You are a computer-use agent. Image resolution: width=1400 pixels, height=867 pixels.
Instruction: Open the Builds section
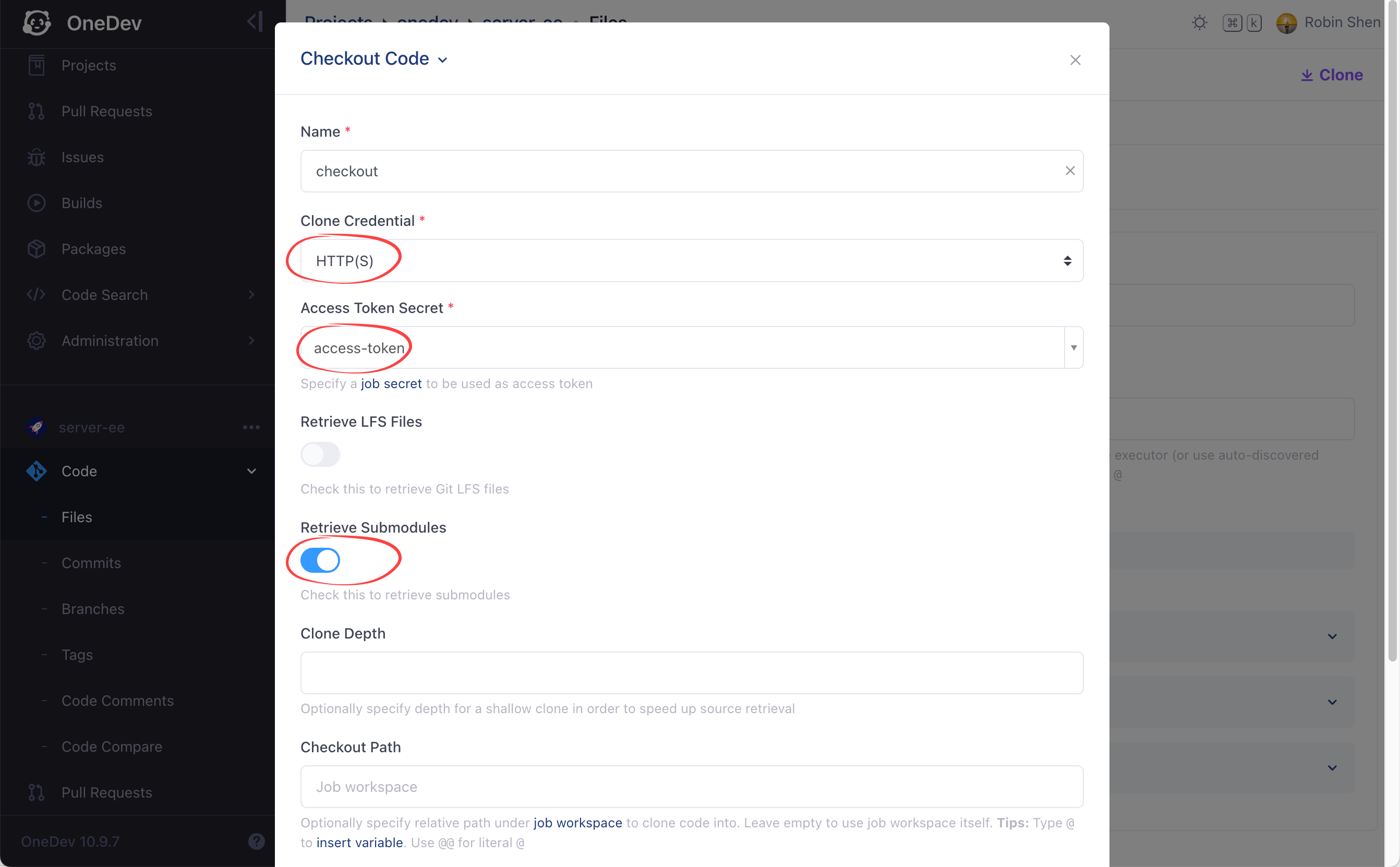pos(82,202)
